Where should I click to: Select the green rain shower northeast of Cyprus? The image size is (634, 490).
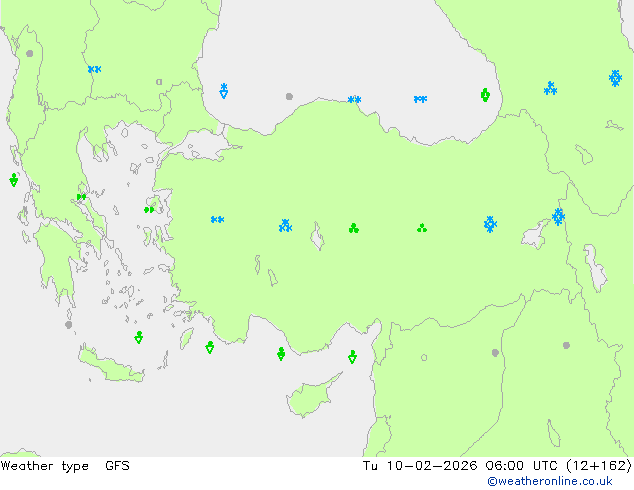click(352, 357)
